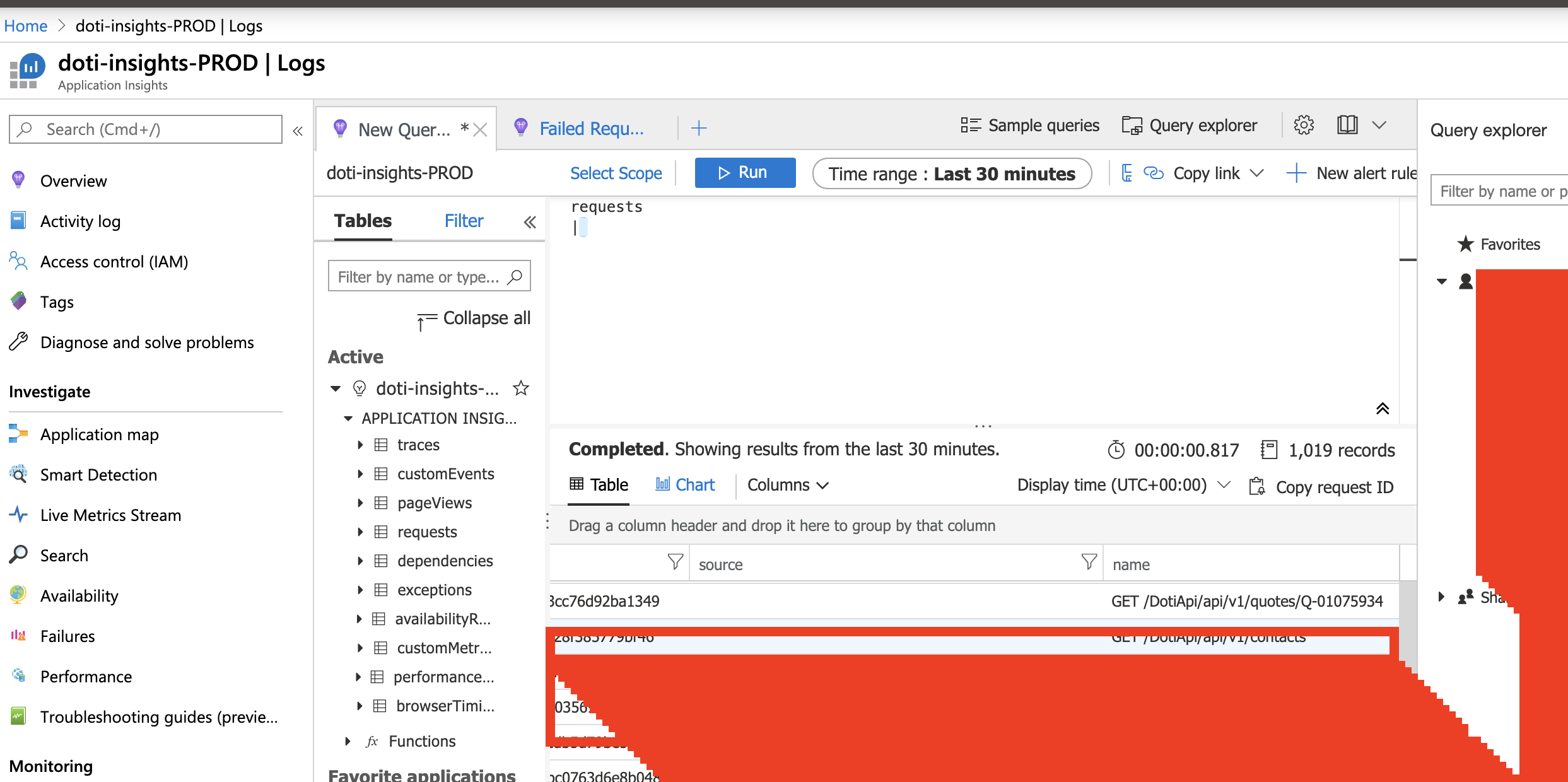Open the query editor settings gear
Screen dimensions: 1568x782
1304,125
